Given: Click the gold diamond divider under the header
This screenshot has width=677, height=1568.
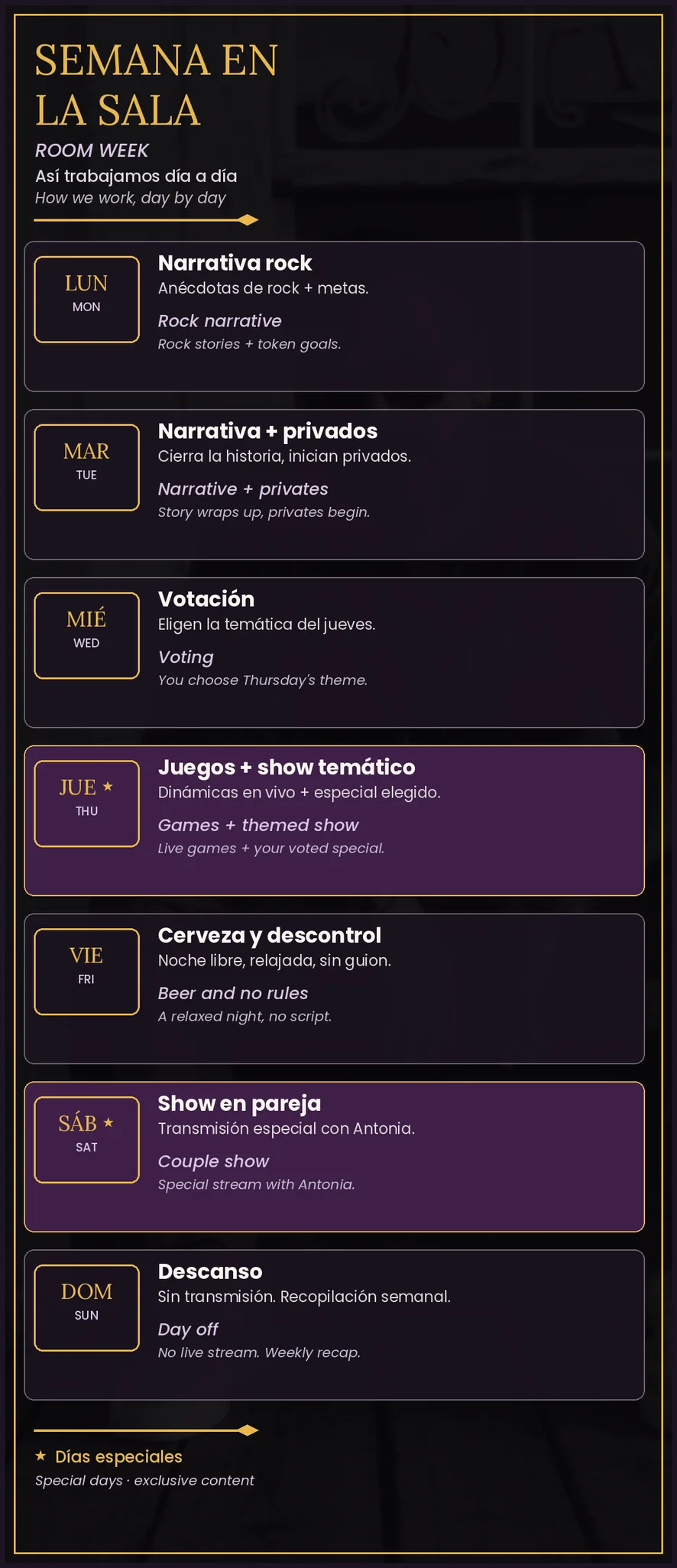Looking at the screenshot, I should (x=147, y=220).
